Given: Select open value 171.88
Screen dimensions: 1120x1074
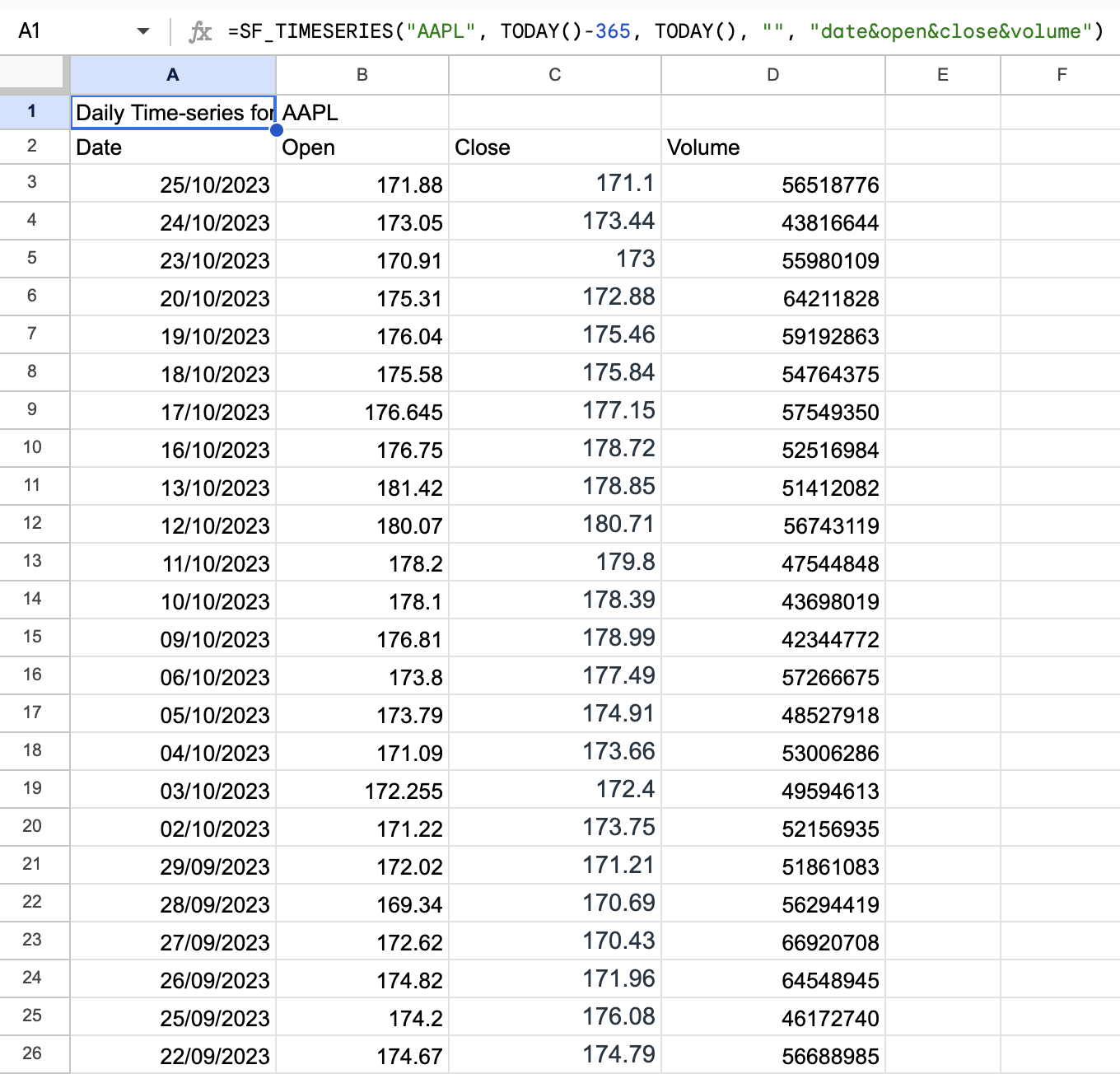Looking at the screenshot, I should point(362,183).
